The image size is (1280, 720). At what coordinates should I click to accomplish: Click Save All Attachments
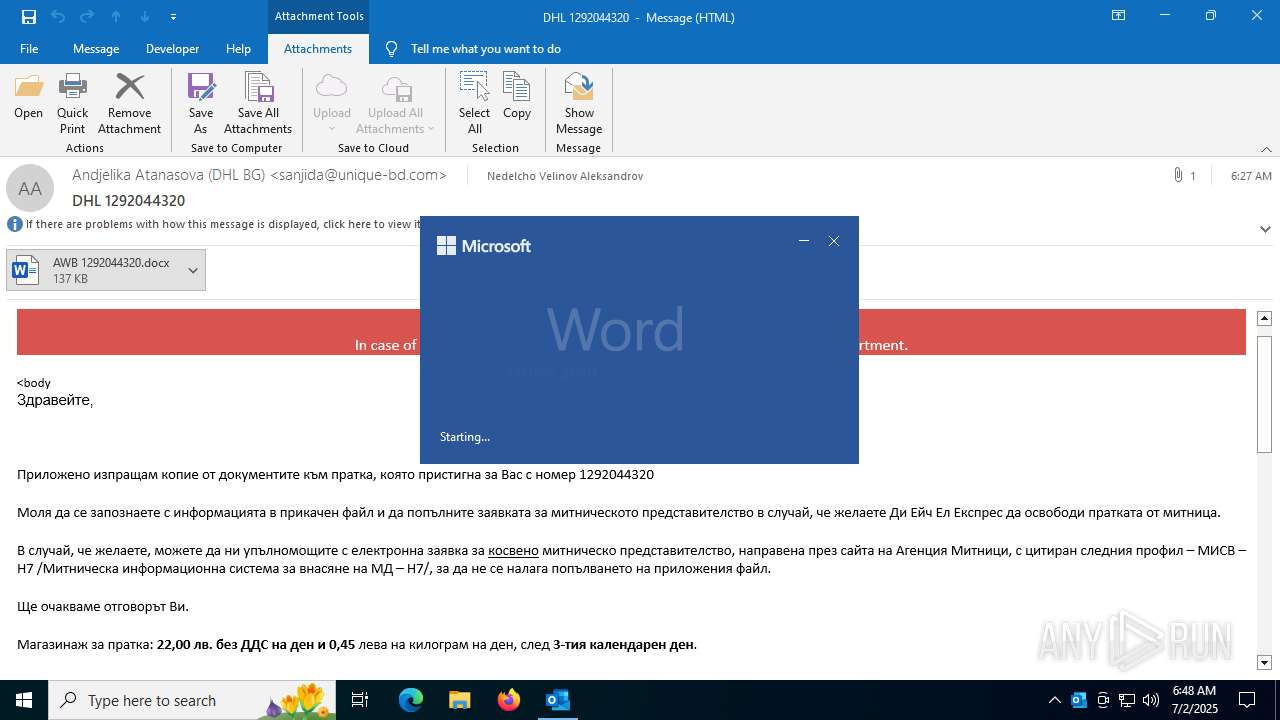coord(258,104)
